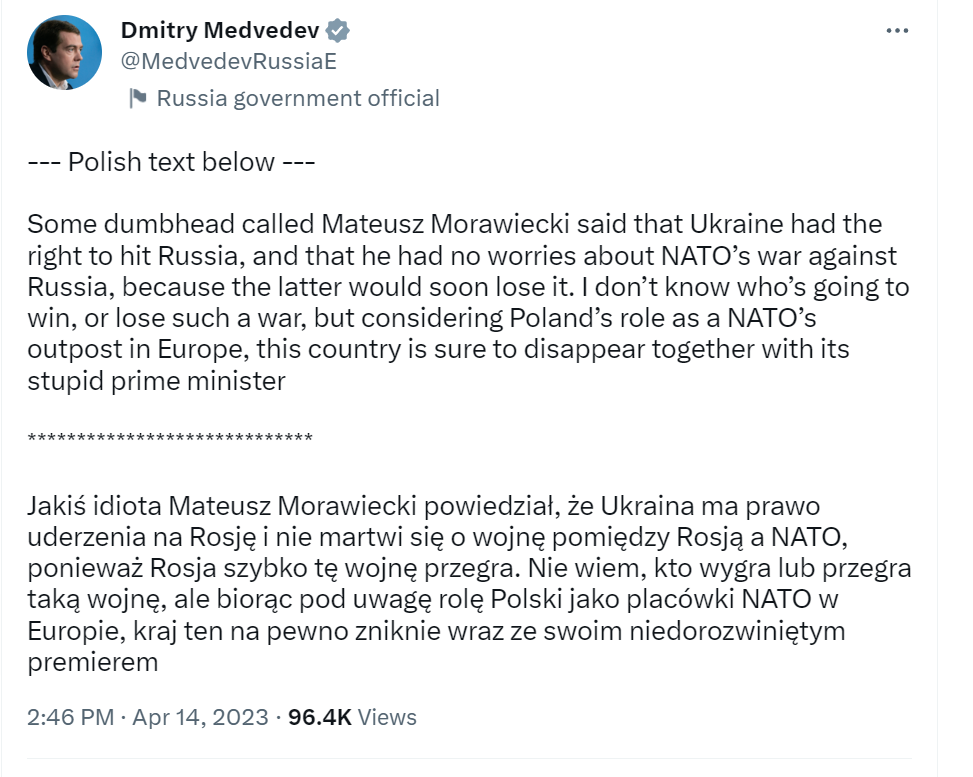Open the more options three-dot menu
Image resolution: width=973 pixels, height=777 pixels.
click(897, 31)
